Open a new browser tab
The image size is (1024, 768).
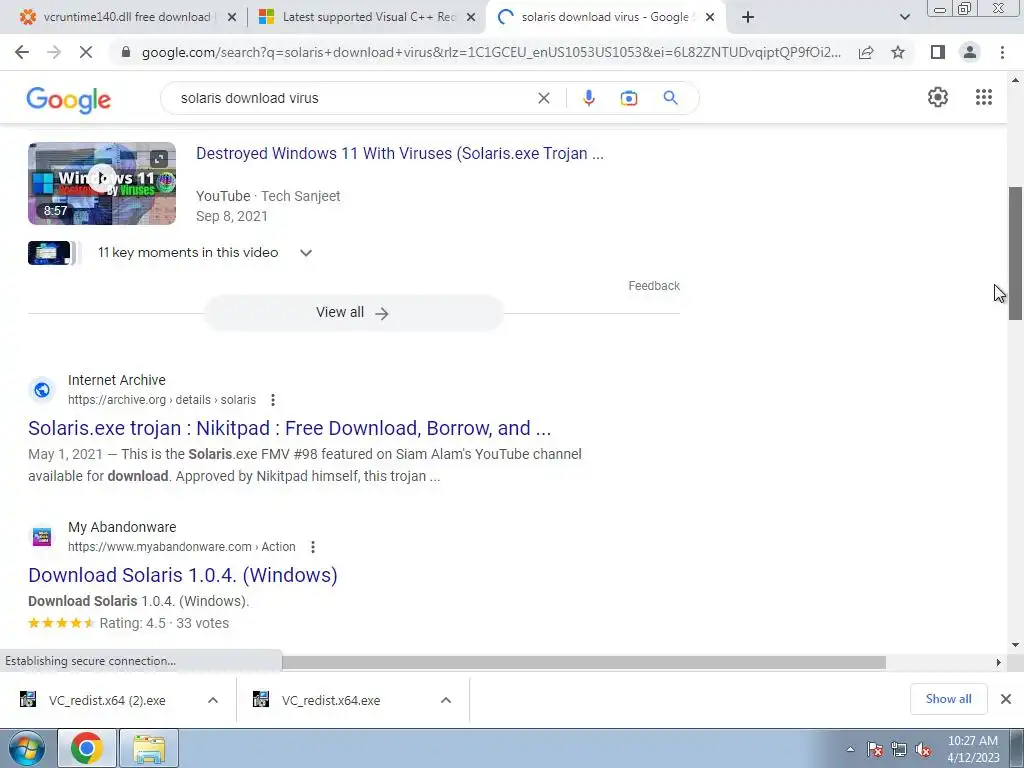748,18
